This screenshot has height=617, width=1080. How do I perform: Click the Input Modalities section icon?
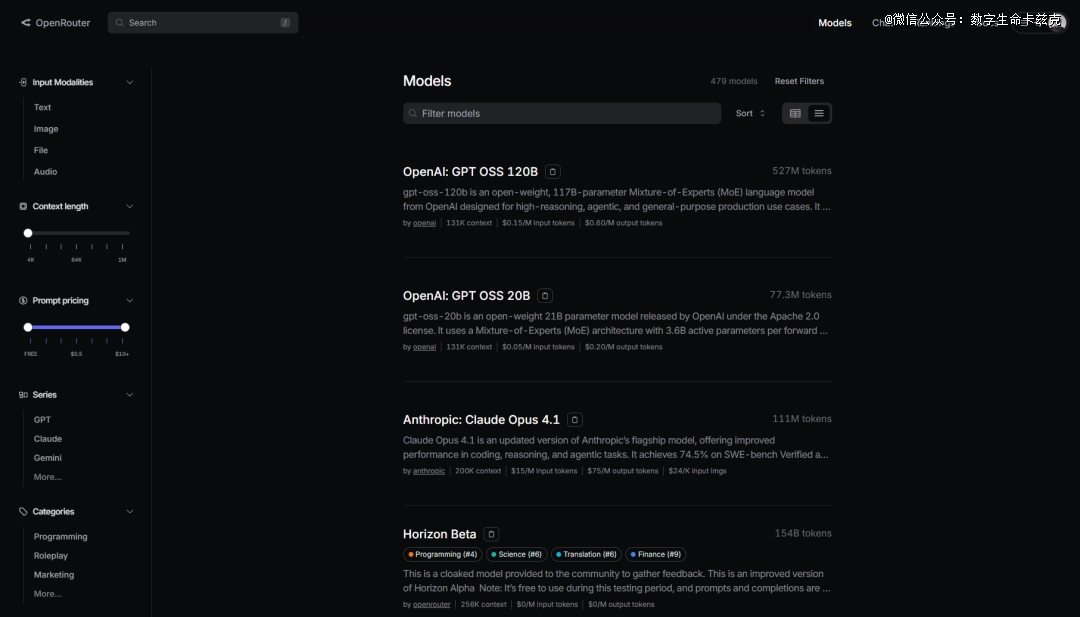[x=23, y=82]
